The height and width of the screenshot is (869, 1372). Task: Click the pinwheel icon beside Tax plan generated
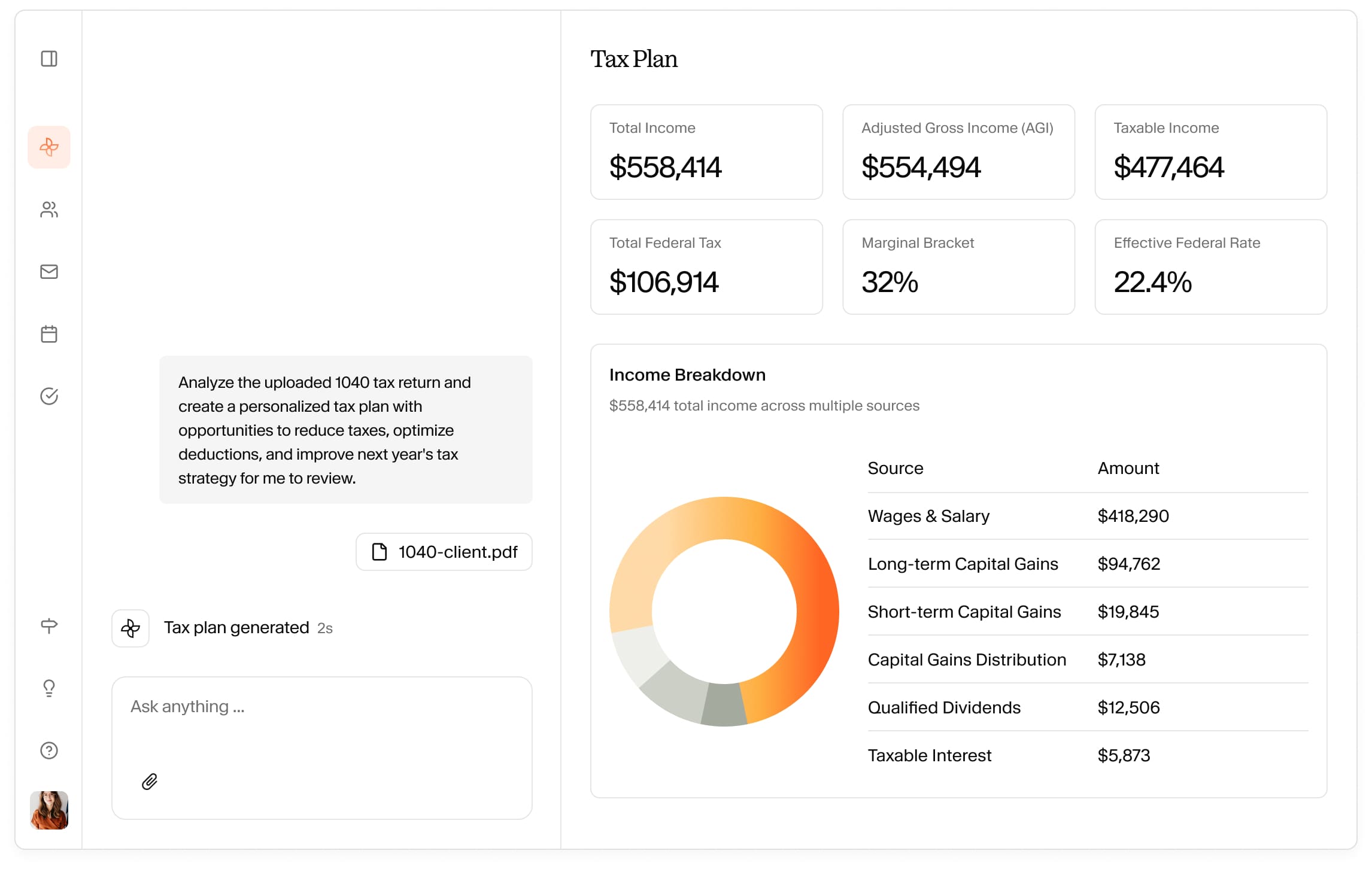point(130,628)
